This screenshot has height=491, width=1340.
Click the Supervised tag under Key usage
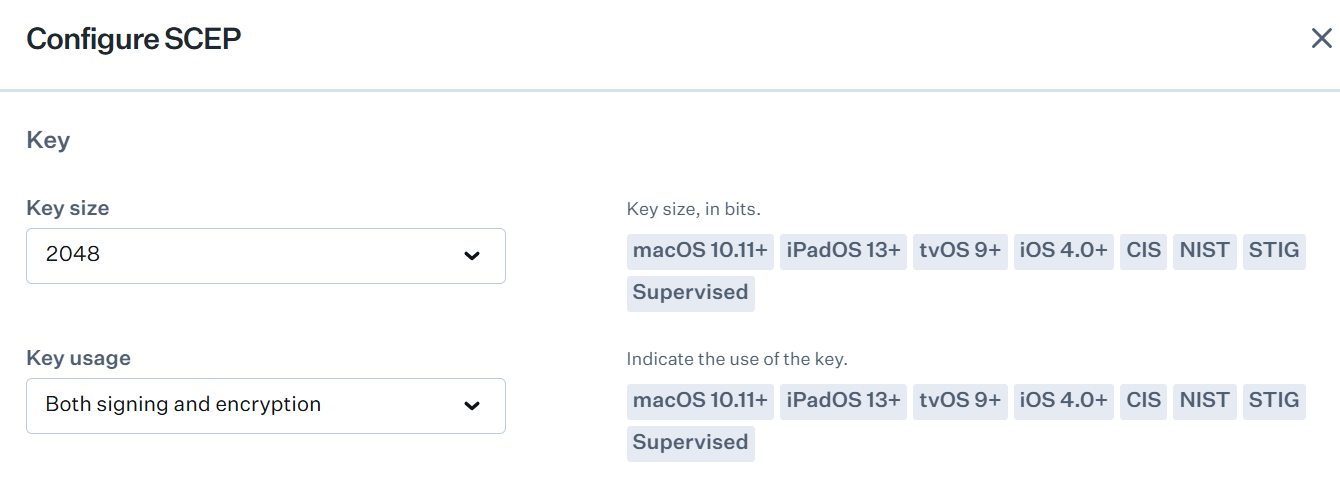690,443
